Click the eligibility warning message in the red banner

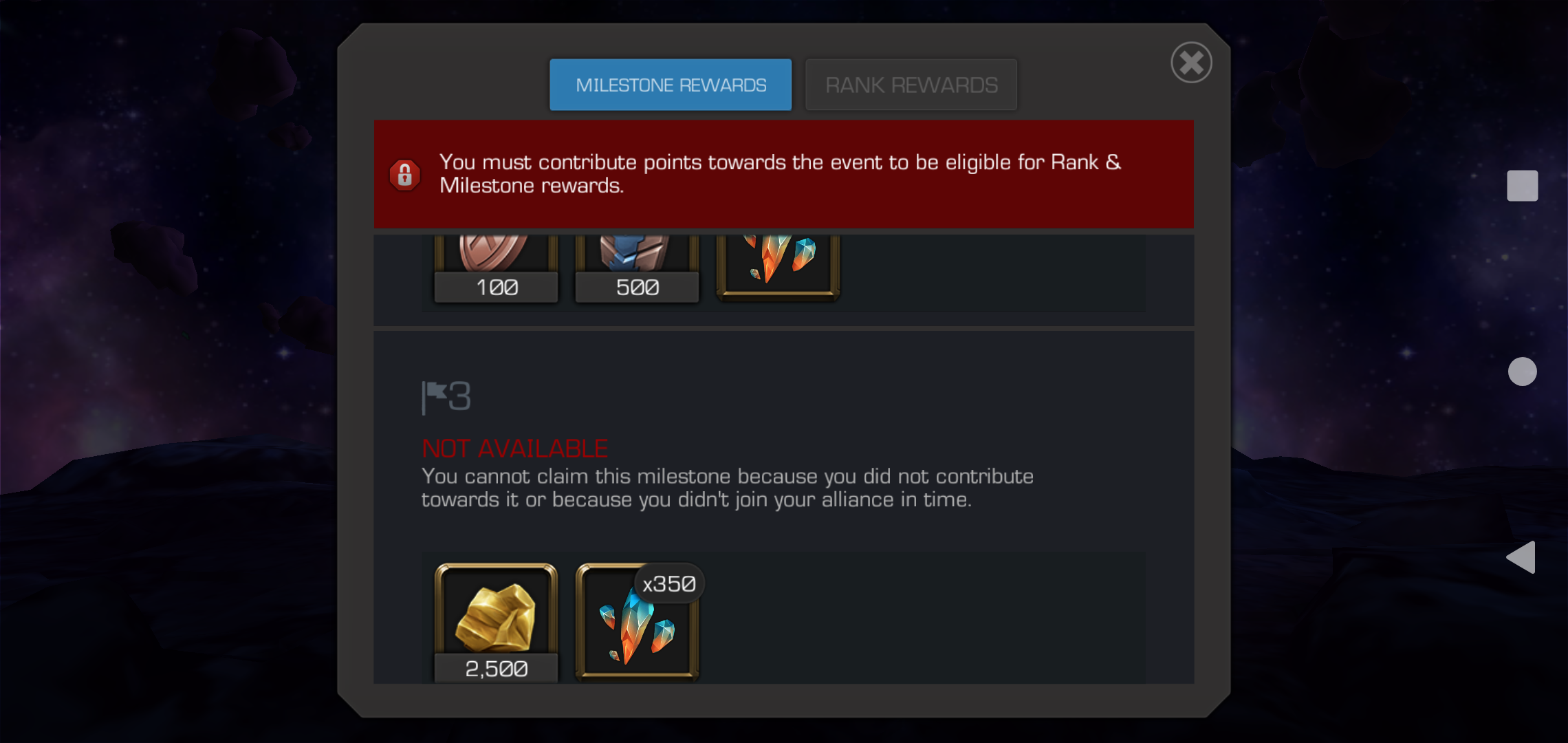[780, 173]
